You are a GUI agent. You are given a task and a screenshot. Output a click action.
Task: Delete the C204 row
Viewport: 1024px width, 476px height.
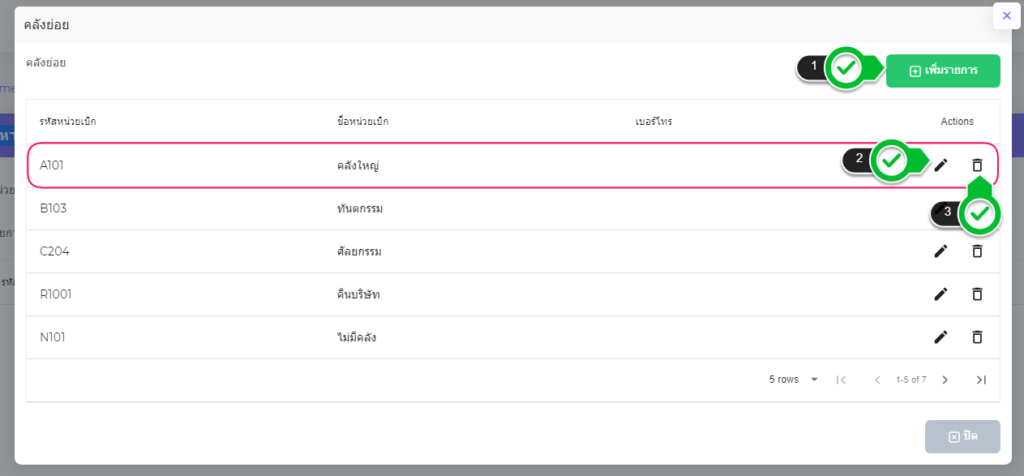tap(977, 251)
